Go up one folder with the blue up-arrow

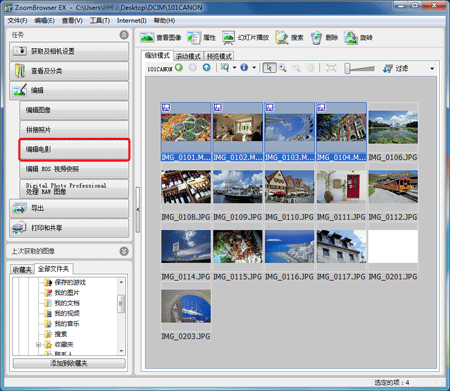(207, 68)
